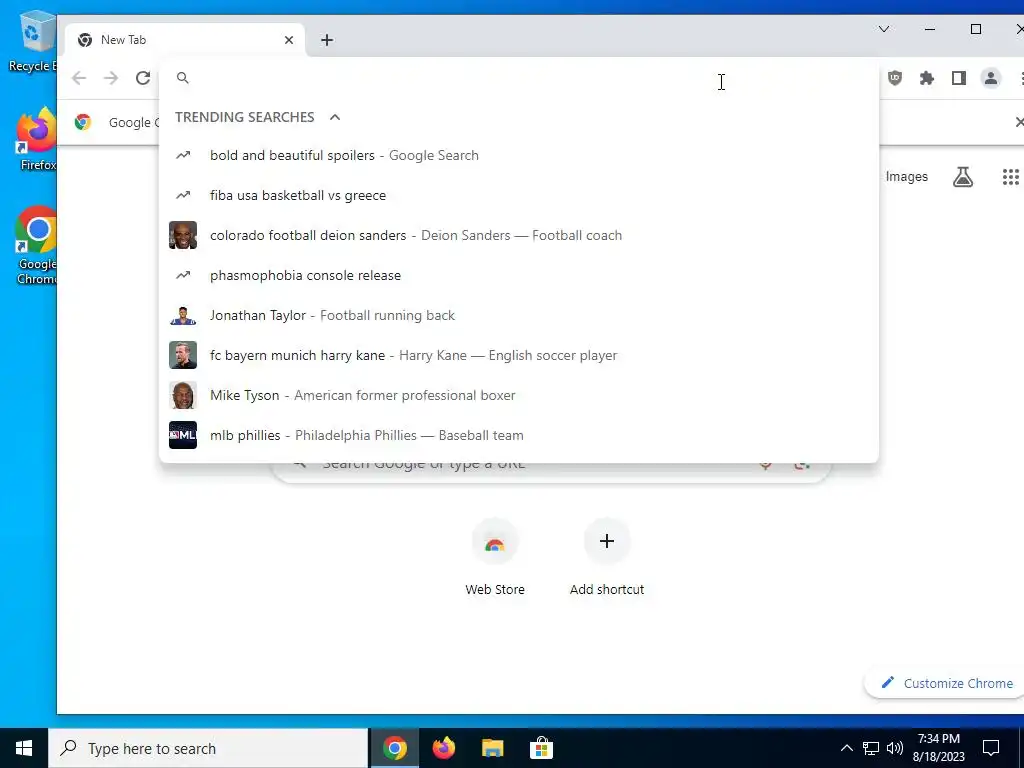This screenshot has width=1024, height=768.
Task: Open the volume speaker tray icon
Action: coord(895,748)
